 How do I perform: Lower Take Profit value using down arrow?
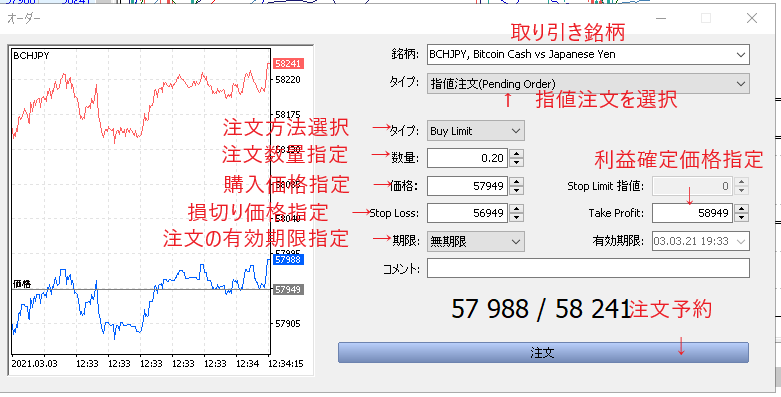pyautogui.click(x=742, y=218)
